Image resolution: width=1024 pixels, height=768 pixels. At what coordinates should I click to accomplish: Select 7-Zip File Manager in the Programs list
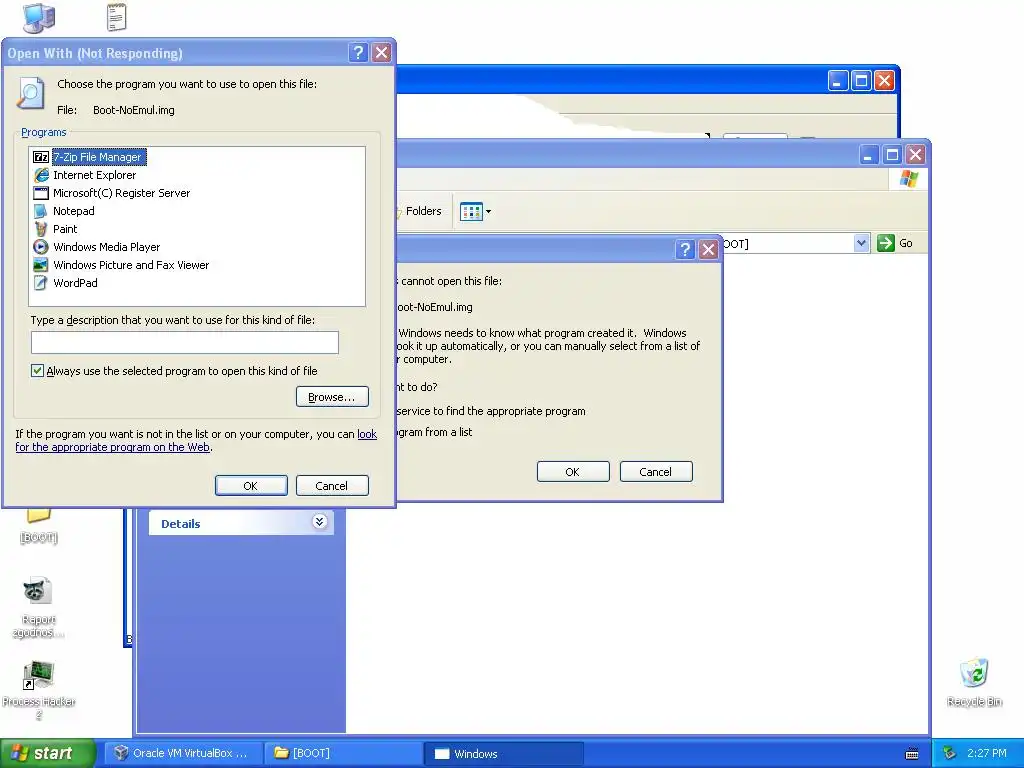point(99,157)
